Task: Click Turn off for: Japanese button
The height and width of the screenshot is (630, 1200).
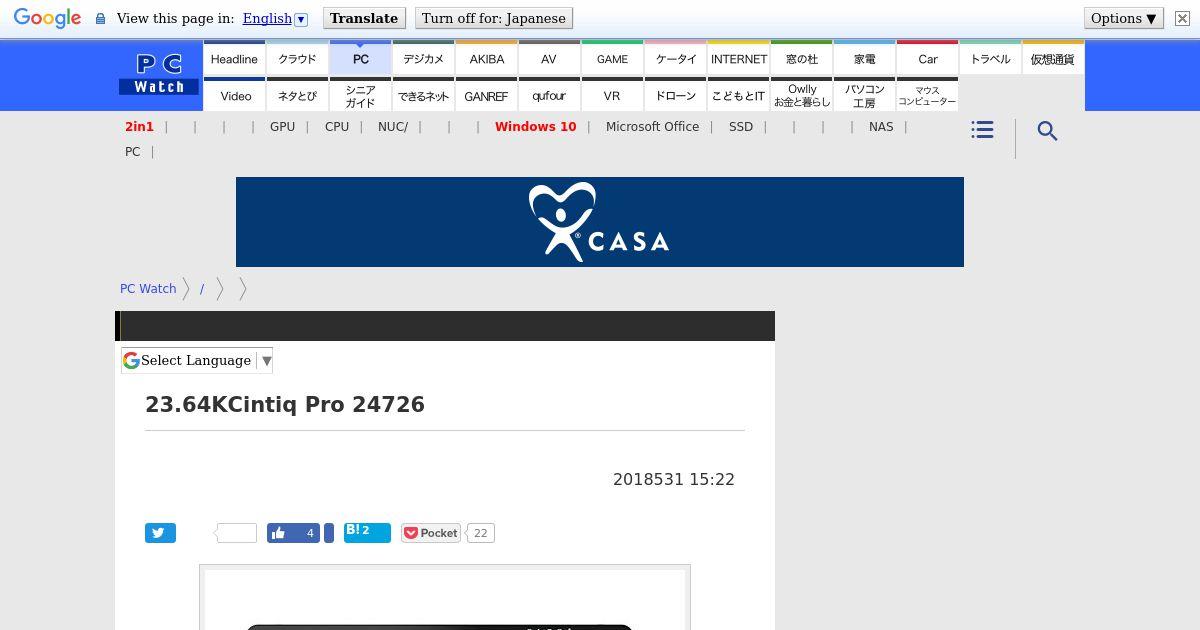Action: pos(494,18)
